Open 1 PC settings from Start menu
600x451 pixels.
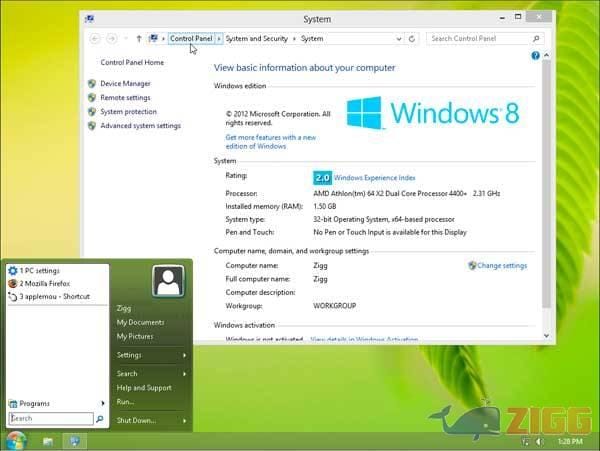click(x=57, y=270)
